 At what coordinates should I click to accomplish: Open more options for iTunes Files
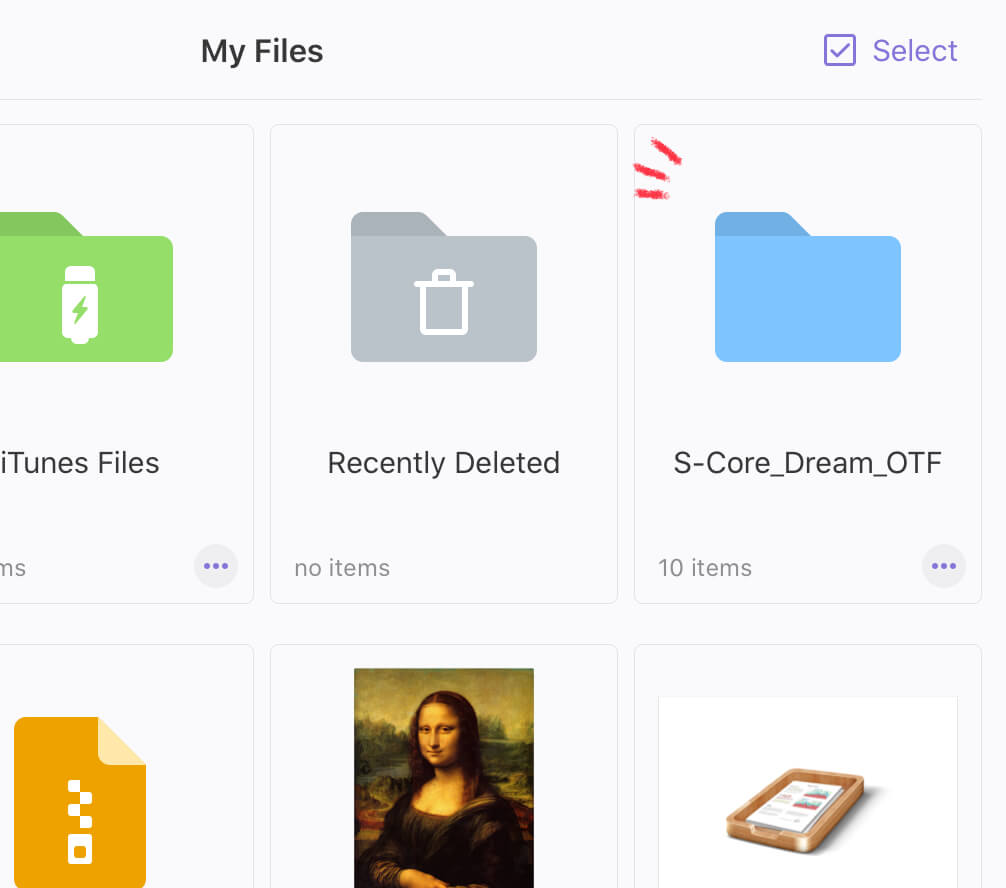pos(216,566)
